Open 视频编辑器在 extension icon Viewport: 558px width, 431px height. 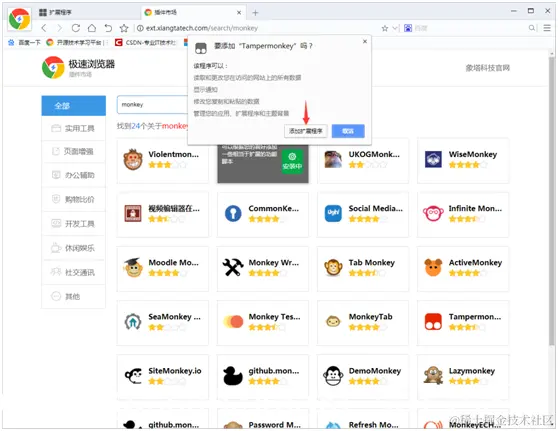[x=133, y=214]
